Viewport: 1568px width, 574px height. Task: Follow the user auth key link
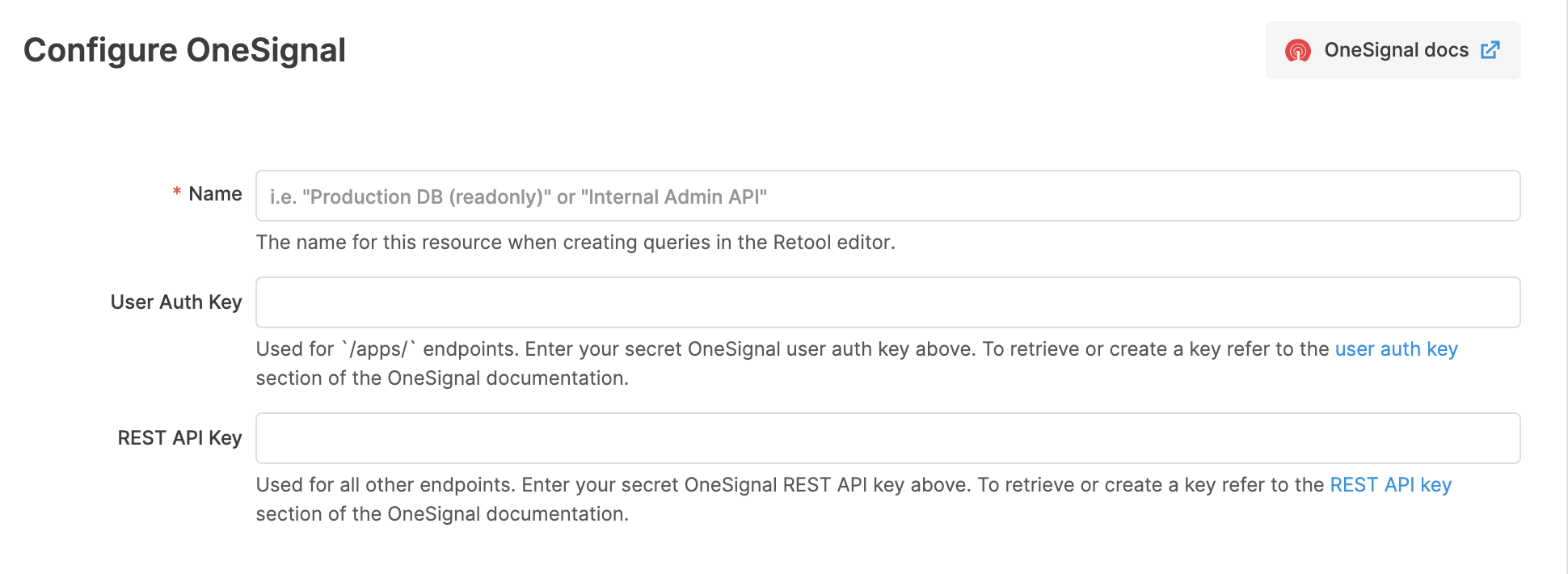(x=1396, y=349)
